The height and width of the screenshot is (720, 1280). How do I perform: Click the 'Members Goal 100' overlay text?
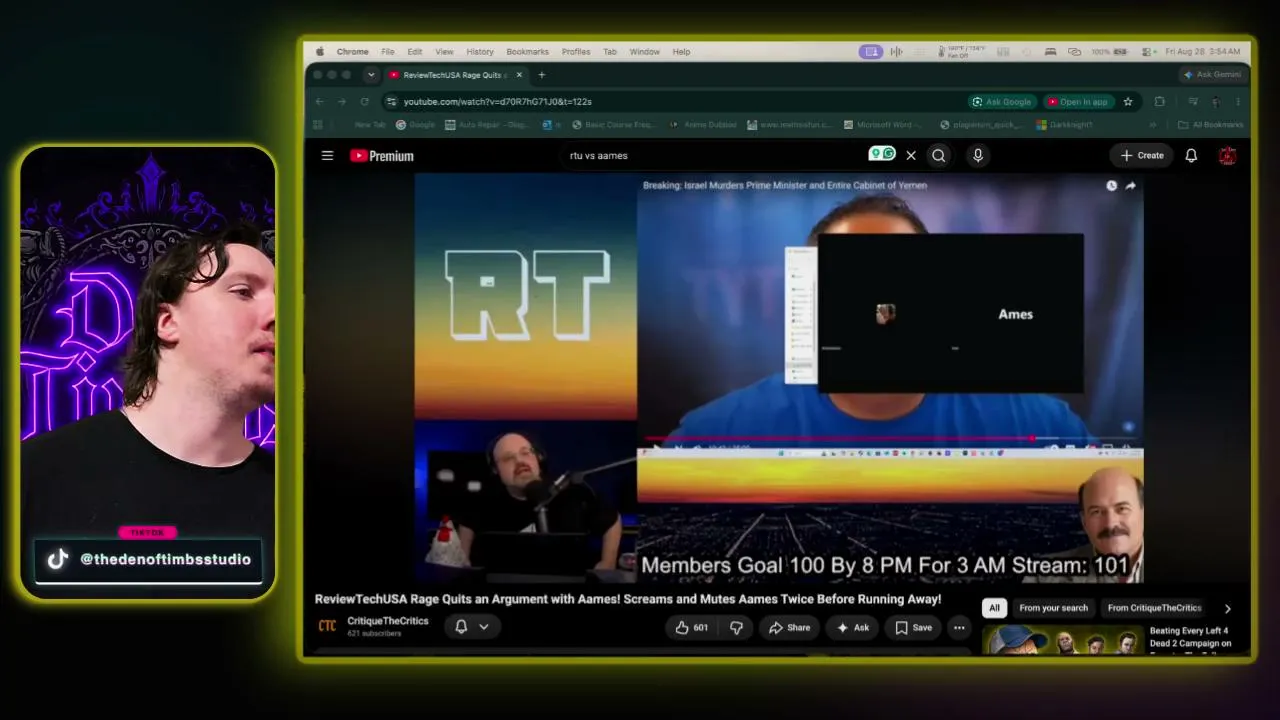click(x=885, y=565)
